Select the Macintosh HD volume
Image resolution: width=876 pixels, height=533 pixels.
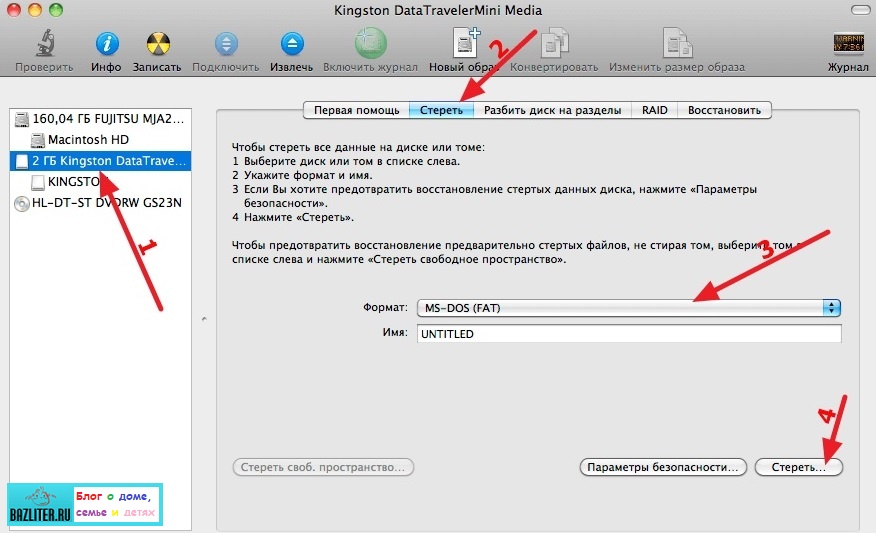coord(101,140)
